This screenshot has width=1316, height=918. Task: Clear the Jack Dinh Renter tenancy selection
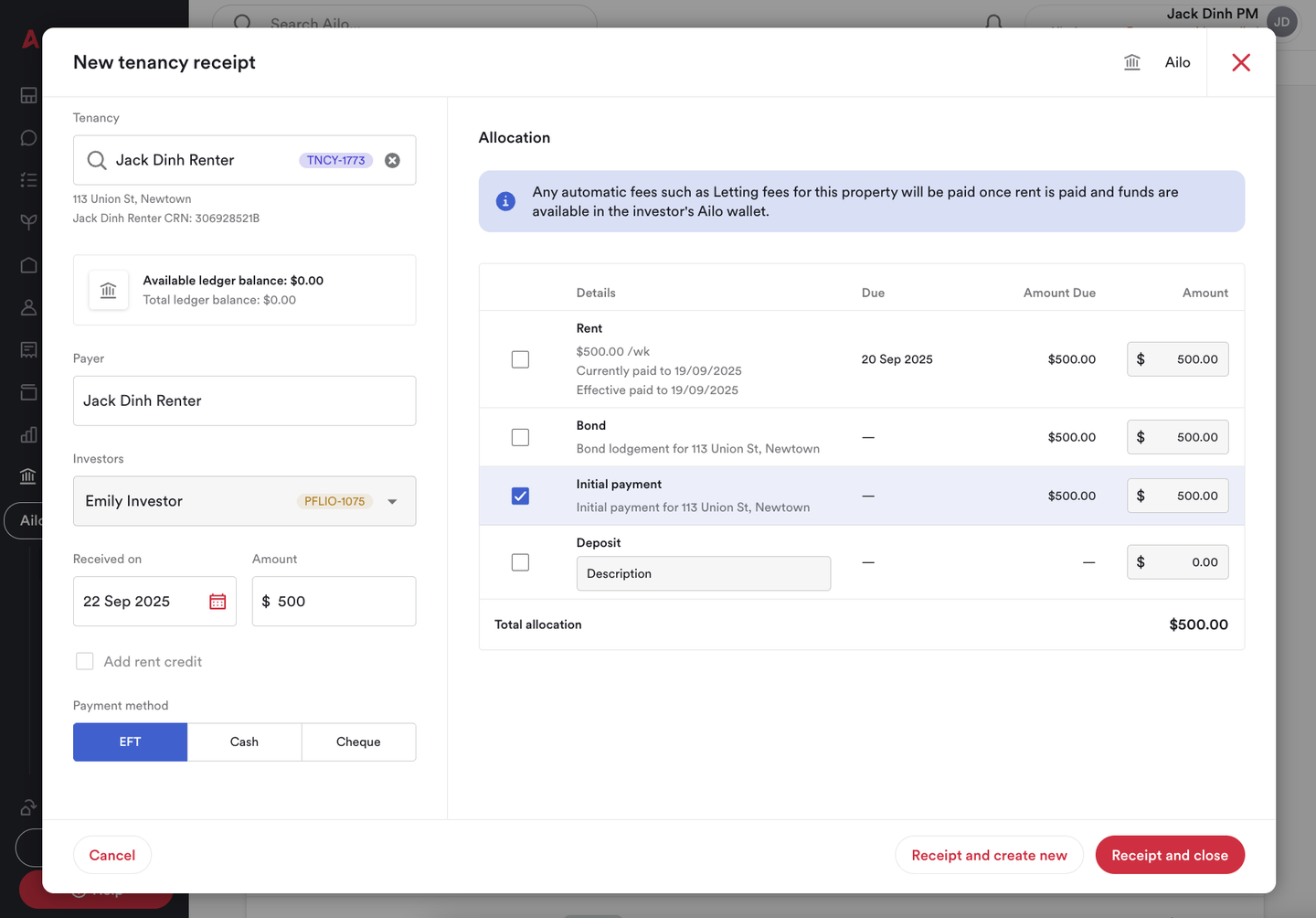(x=392, y=160)
